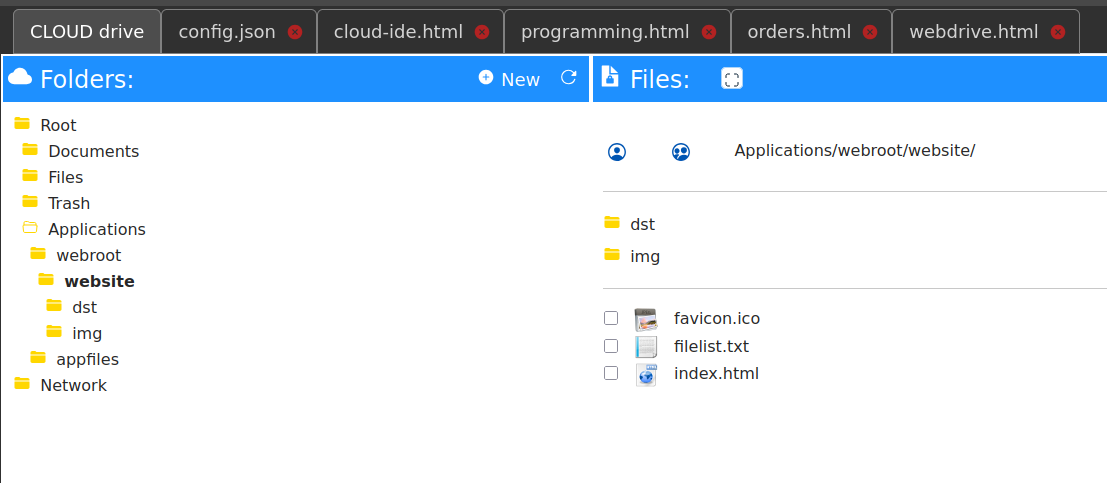Viewport: 1107px width, 483px height.
Task: Click the fullscreen icon next to Files
Action: pos(731,79)
